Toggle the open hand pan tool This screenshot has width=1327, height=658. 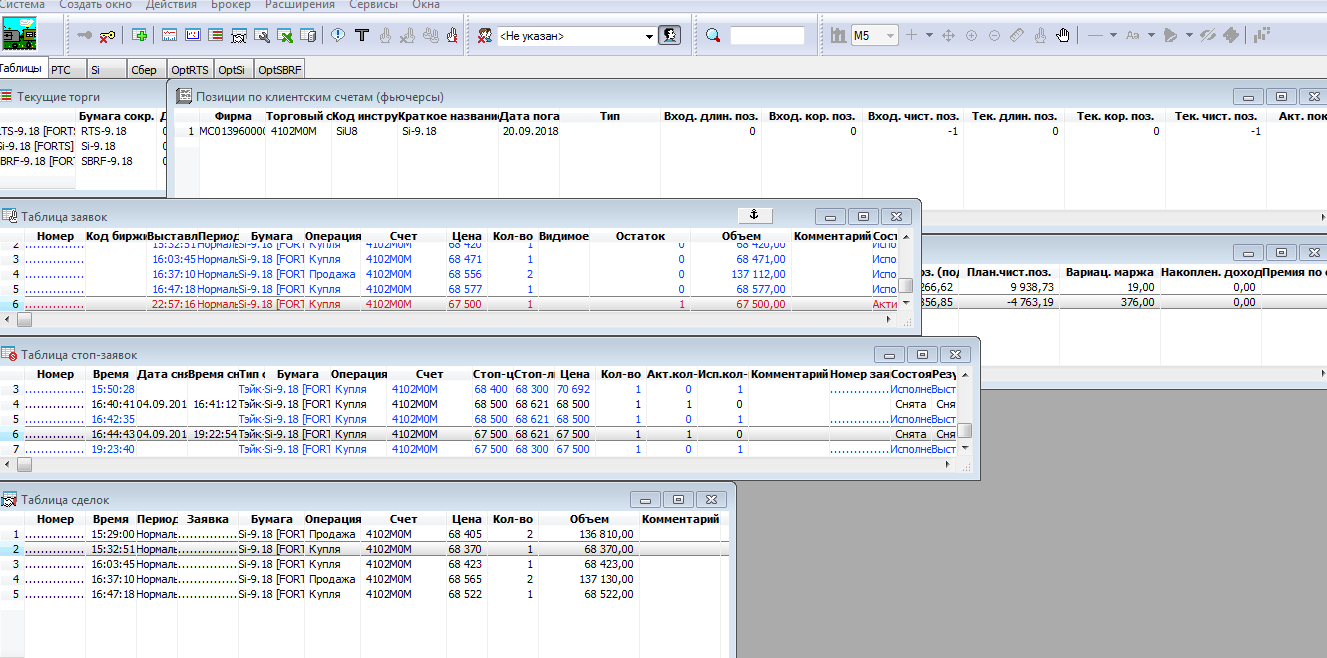(x=1063, y=36)
